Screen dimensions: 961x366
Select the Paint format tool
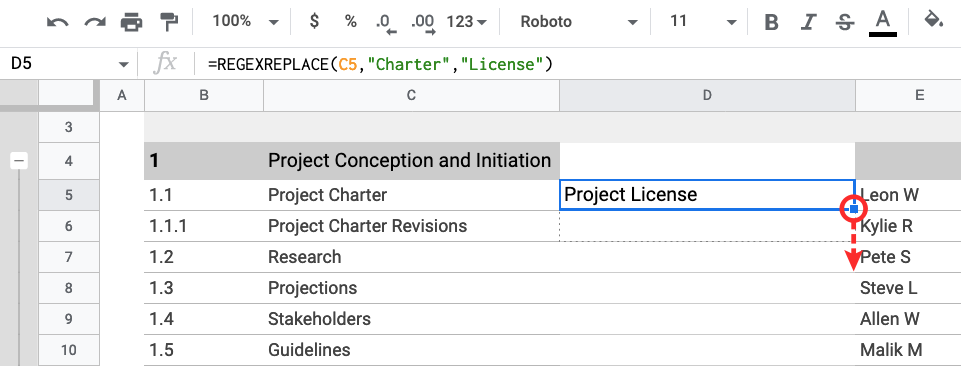pos(169,22)
